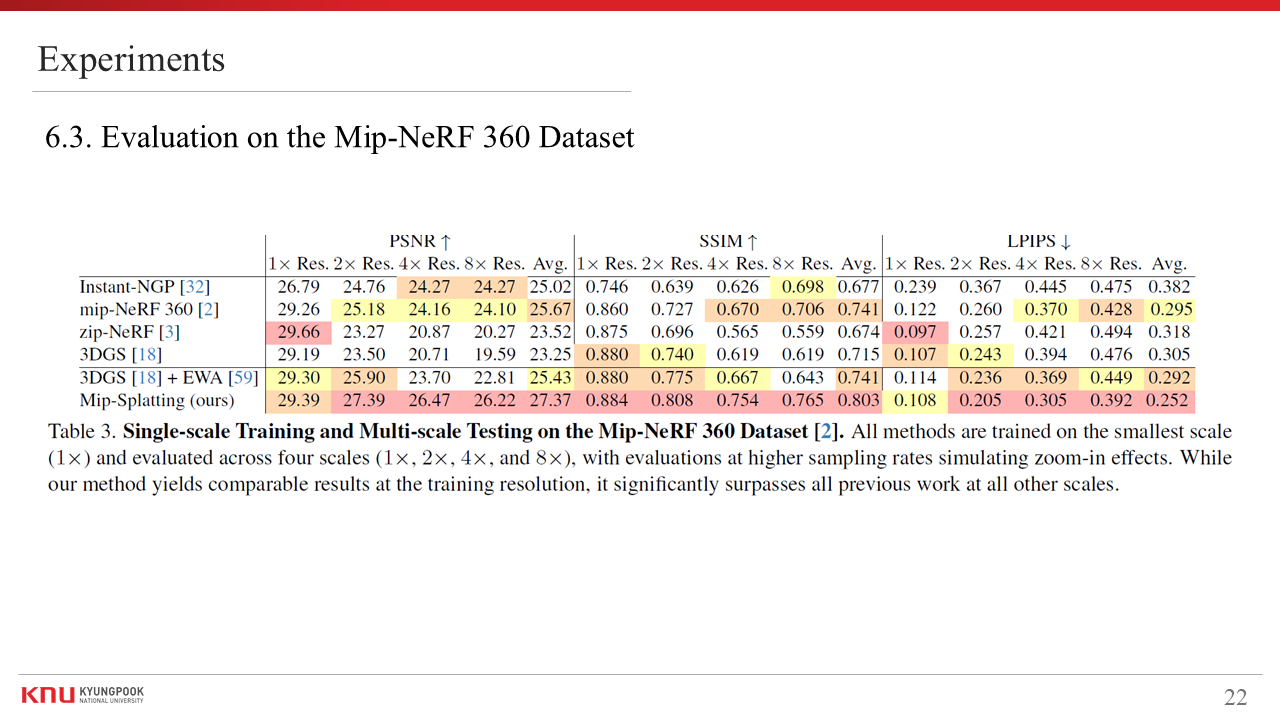1280x720 pixels.
Task: Click the SSIM value 0.740
Action: (x=672, y=355)
